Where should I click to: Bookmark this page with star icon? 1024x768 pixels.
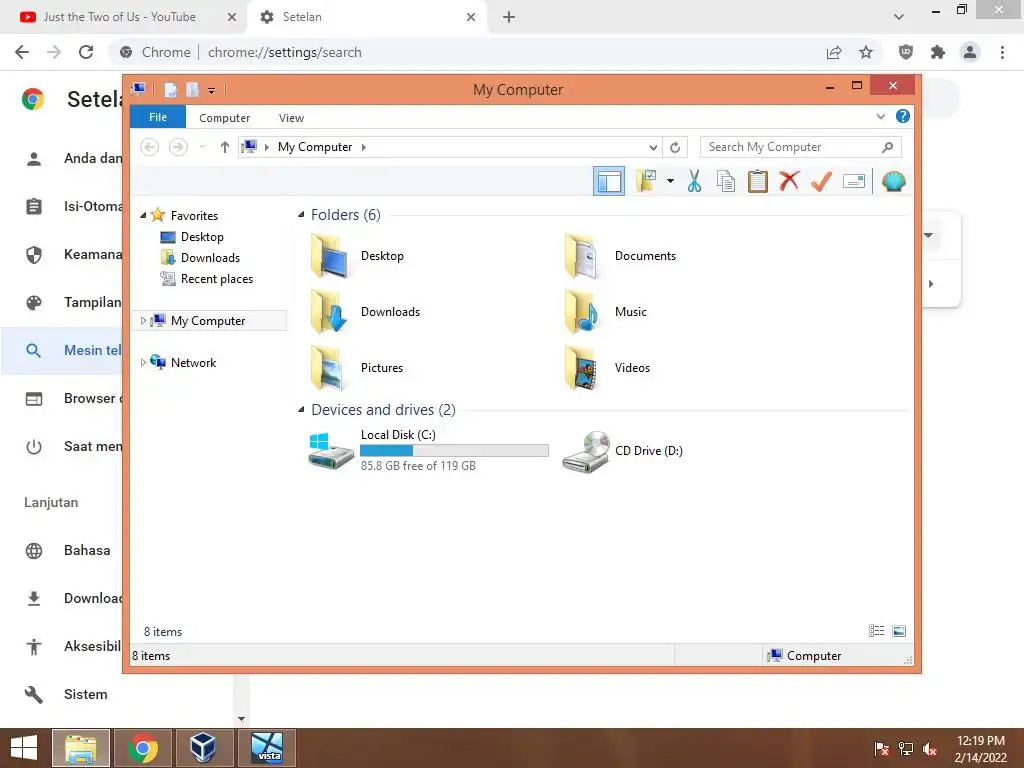tap(865, 52)
